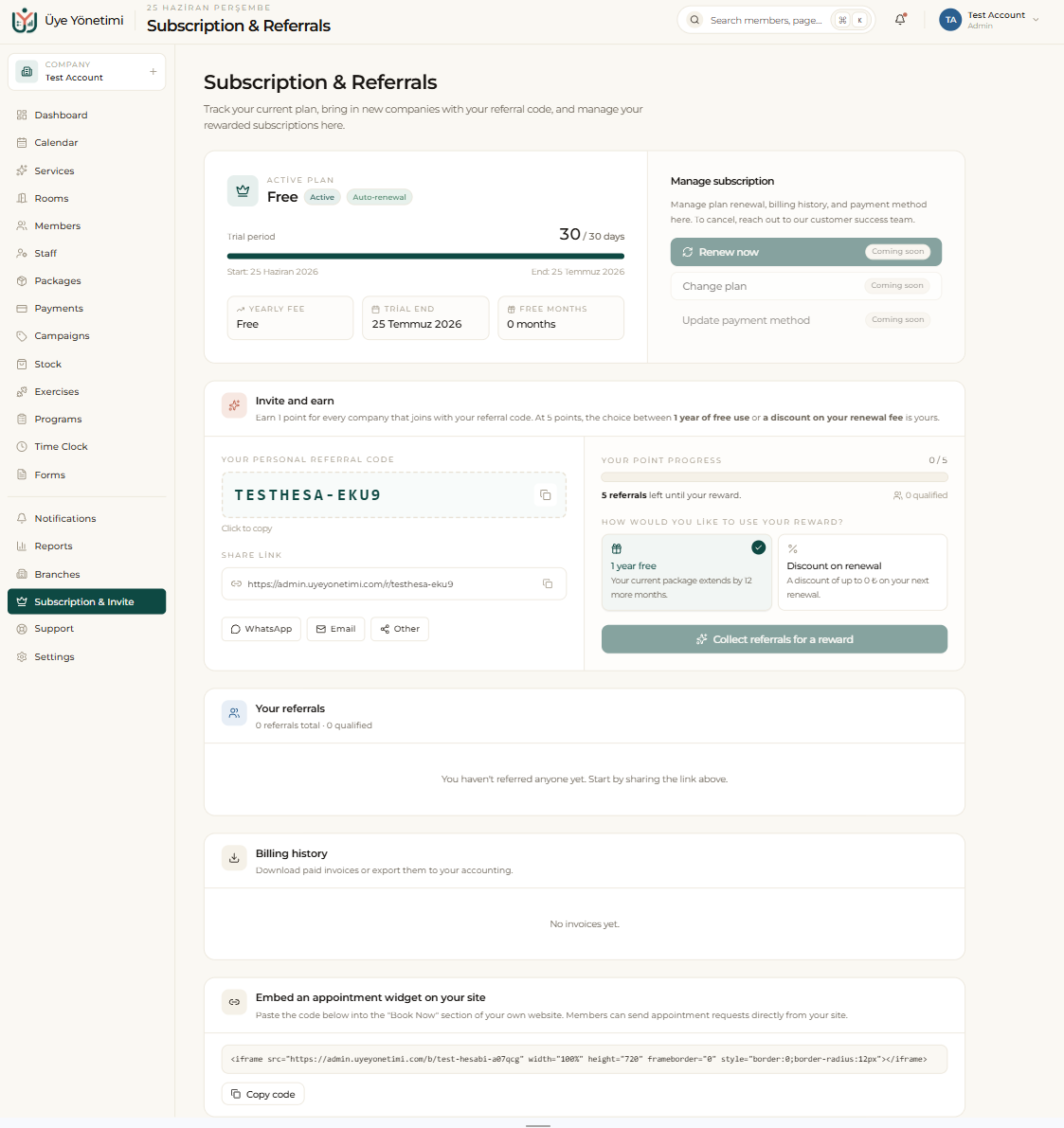Image resolution: width=1064 pixels, height=1128 pixels.
Task: Click the embed widget link icon
Action: (x=234, y=1001)
